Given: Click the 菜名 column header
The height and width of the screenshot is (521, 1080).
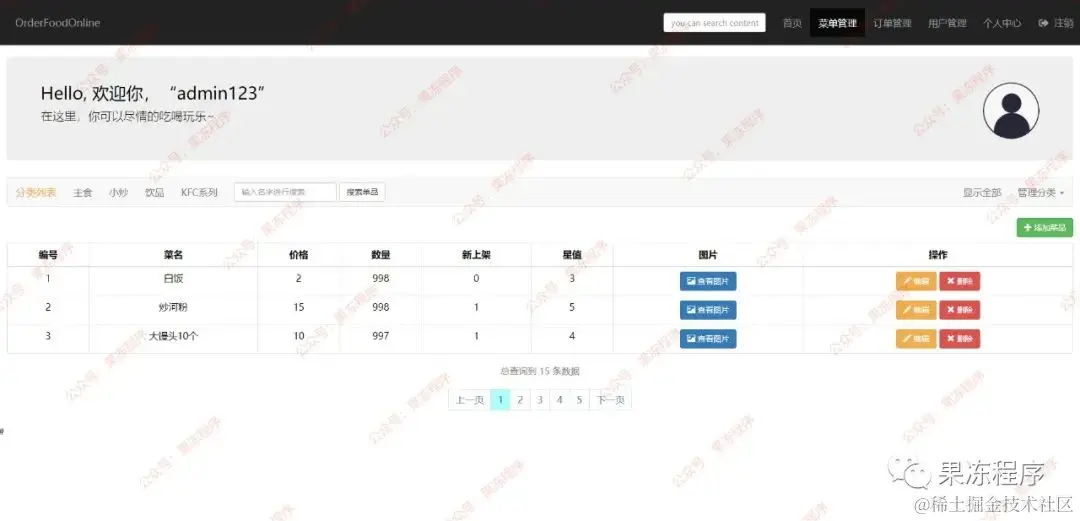Looking at the screenshot, I should [174, 255].
